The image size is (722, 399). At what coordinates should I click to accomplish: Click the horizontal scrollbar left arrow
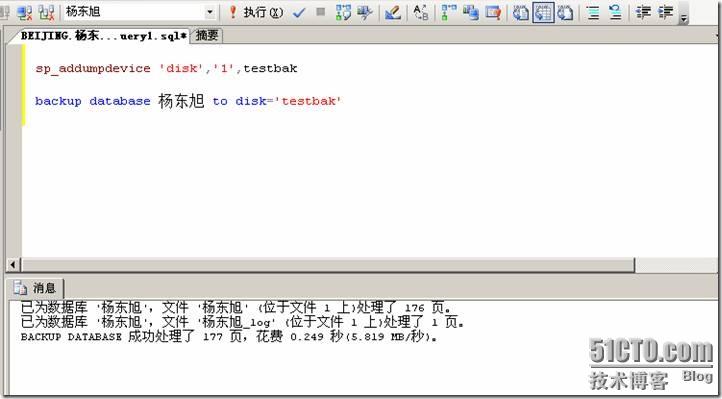tap(12, 265)
